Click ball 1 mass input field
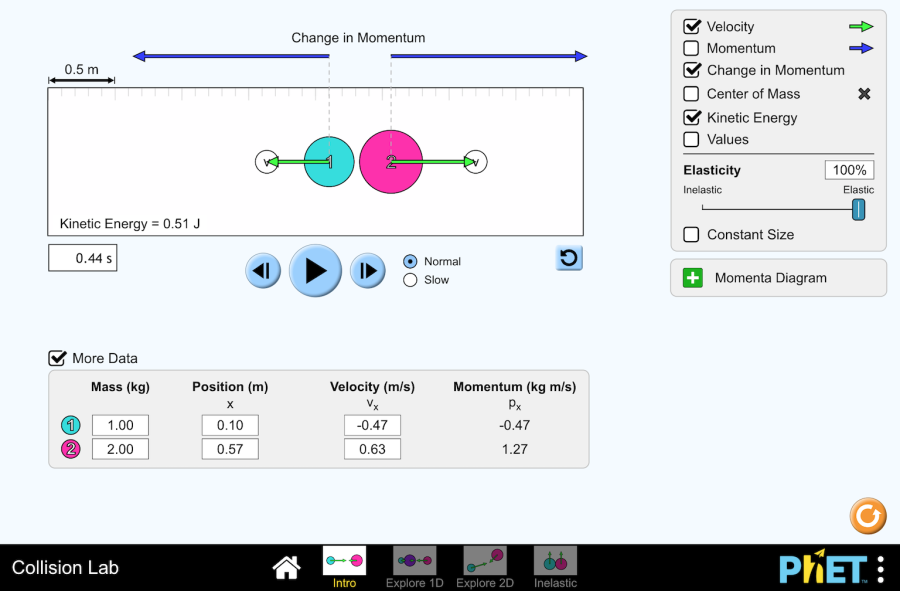900x591 pixels. 120,425
